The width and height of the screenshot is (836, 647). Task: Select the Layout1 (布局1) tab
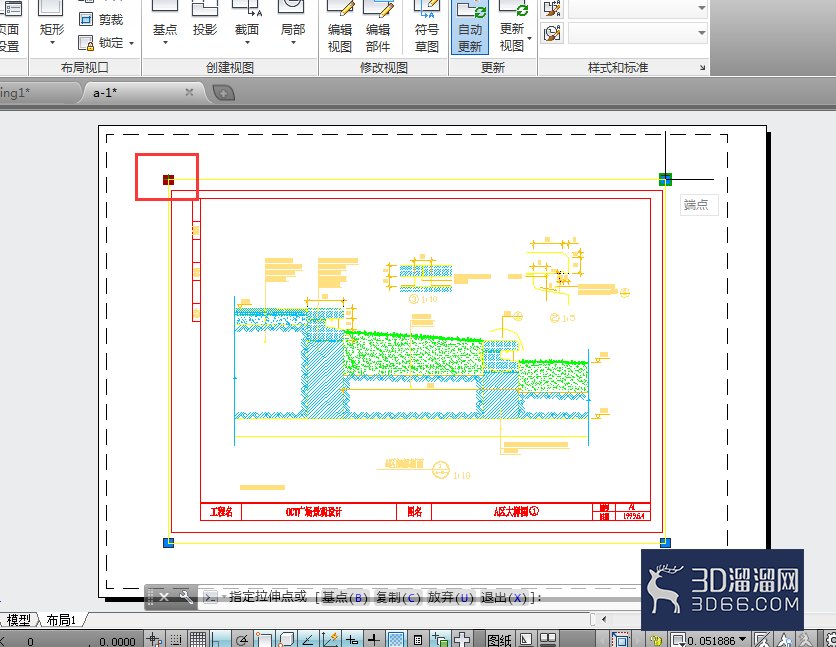tap(61, 620)
